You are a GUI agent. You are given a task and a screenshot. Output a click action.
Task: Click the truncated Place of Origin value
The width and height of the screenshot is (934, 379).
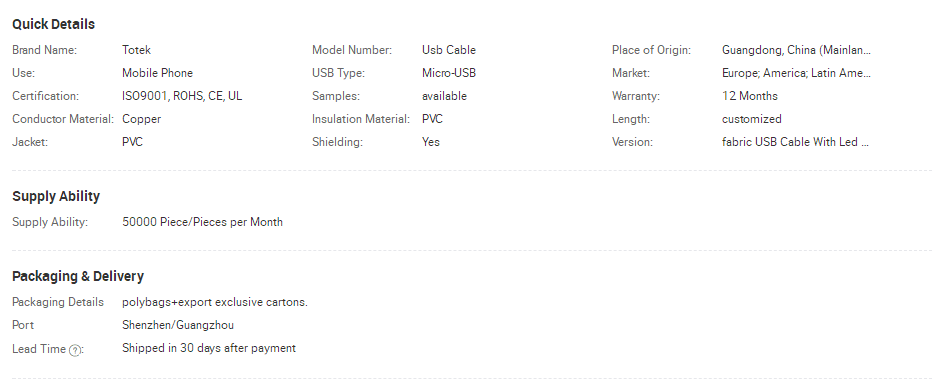[x=796, y=50]
